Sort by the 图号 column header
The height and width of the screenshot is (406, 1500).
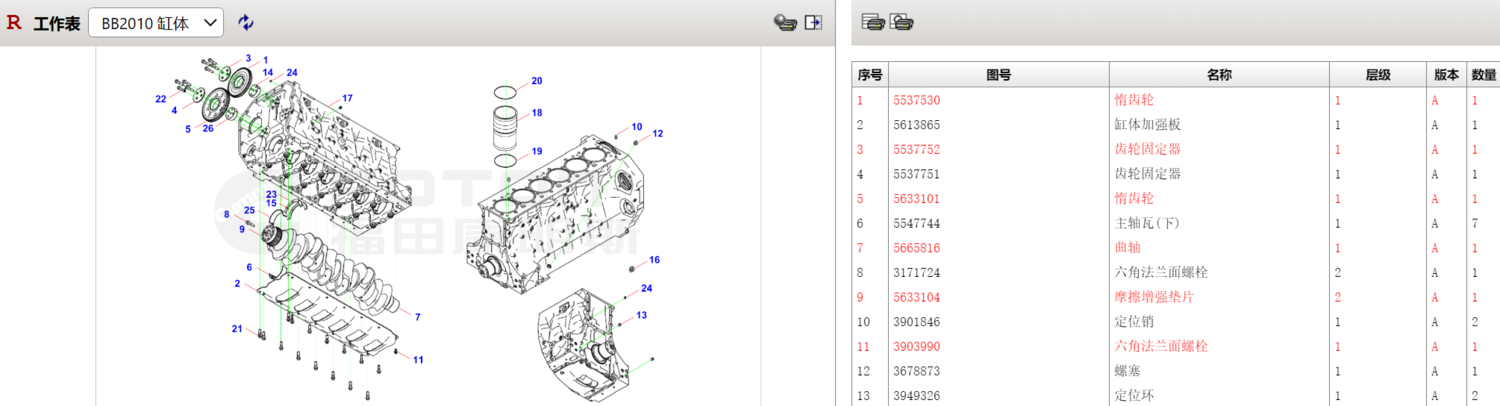click(998, 75)
